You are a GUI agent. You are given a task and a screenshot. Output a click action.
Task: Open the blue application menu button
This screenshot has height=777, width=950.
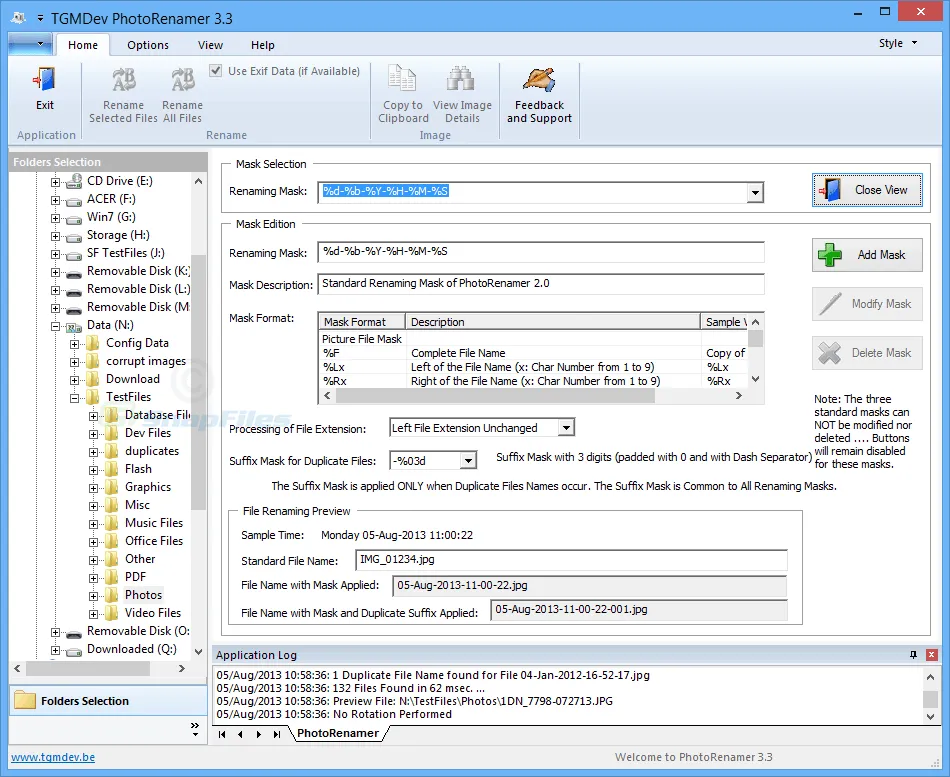pyautogui.click(x=29, y=44)
